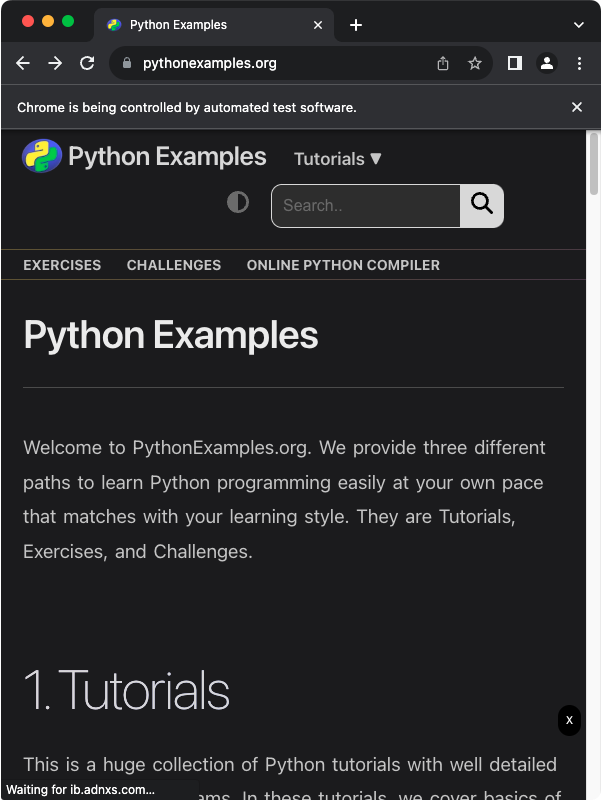Click the 'Waiting for ib.adnxs.com...' status text
This screenshot has height=801, width=601.
tap(80, 790)
